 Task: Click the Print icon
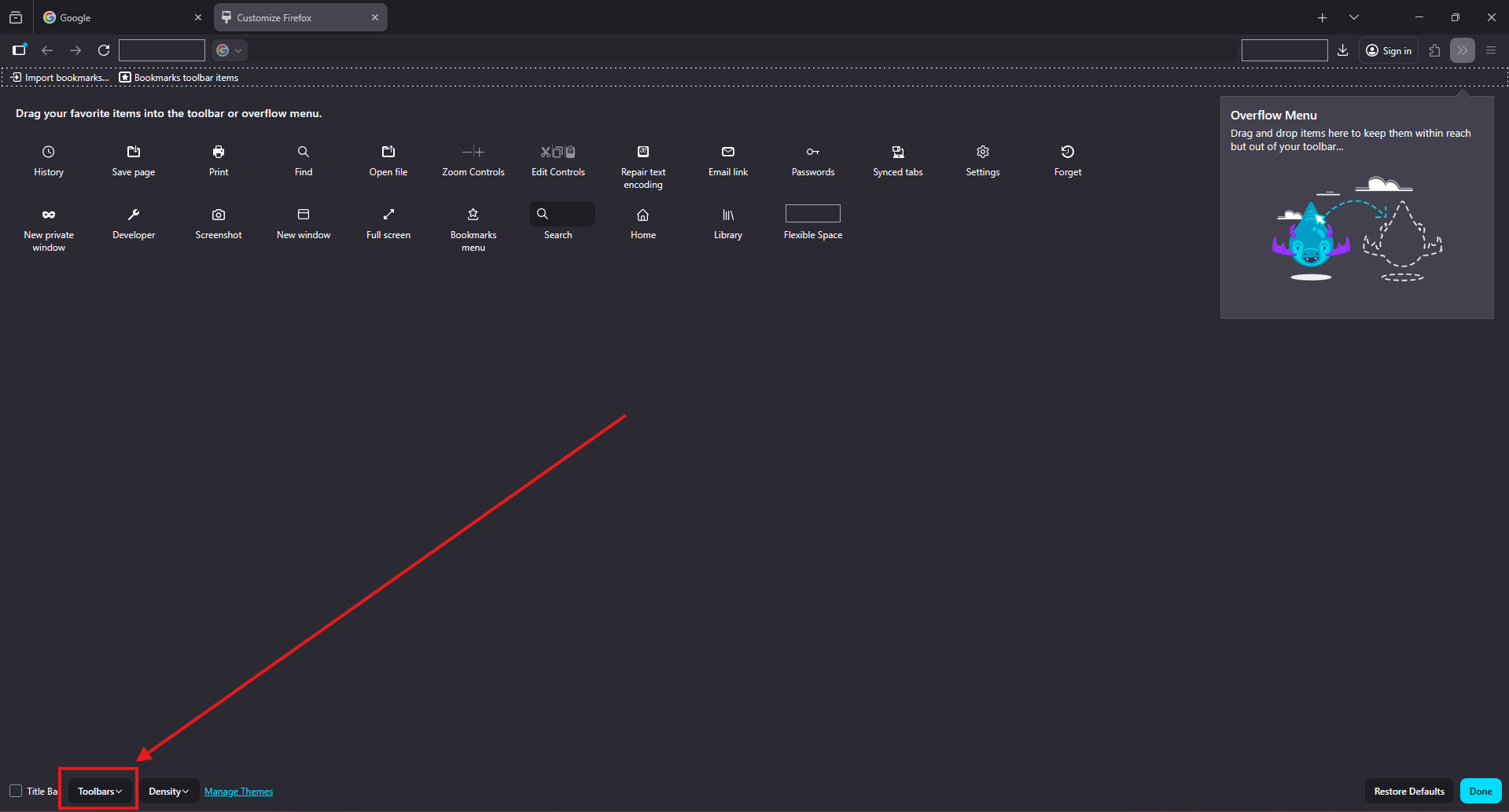[219, 152]
